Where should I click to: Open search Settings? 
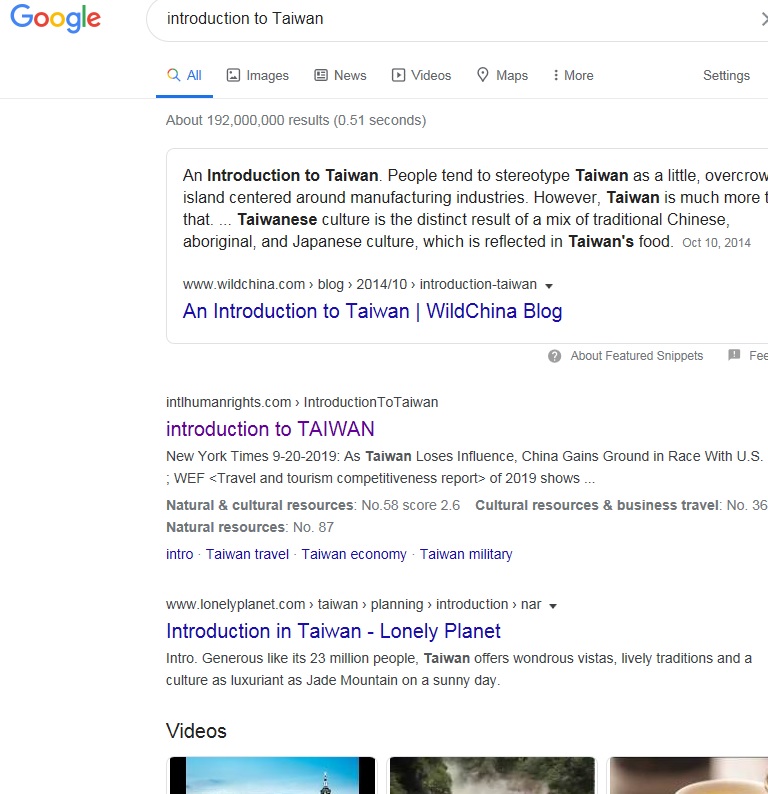click(726, 75)
